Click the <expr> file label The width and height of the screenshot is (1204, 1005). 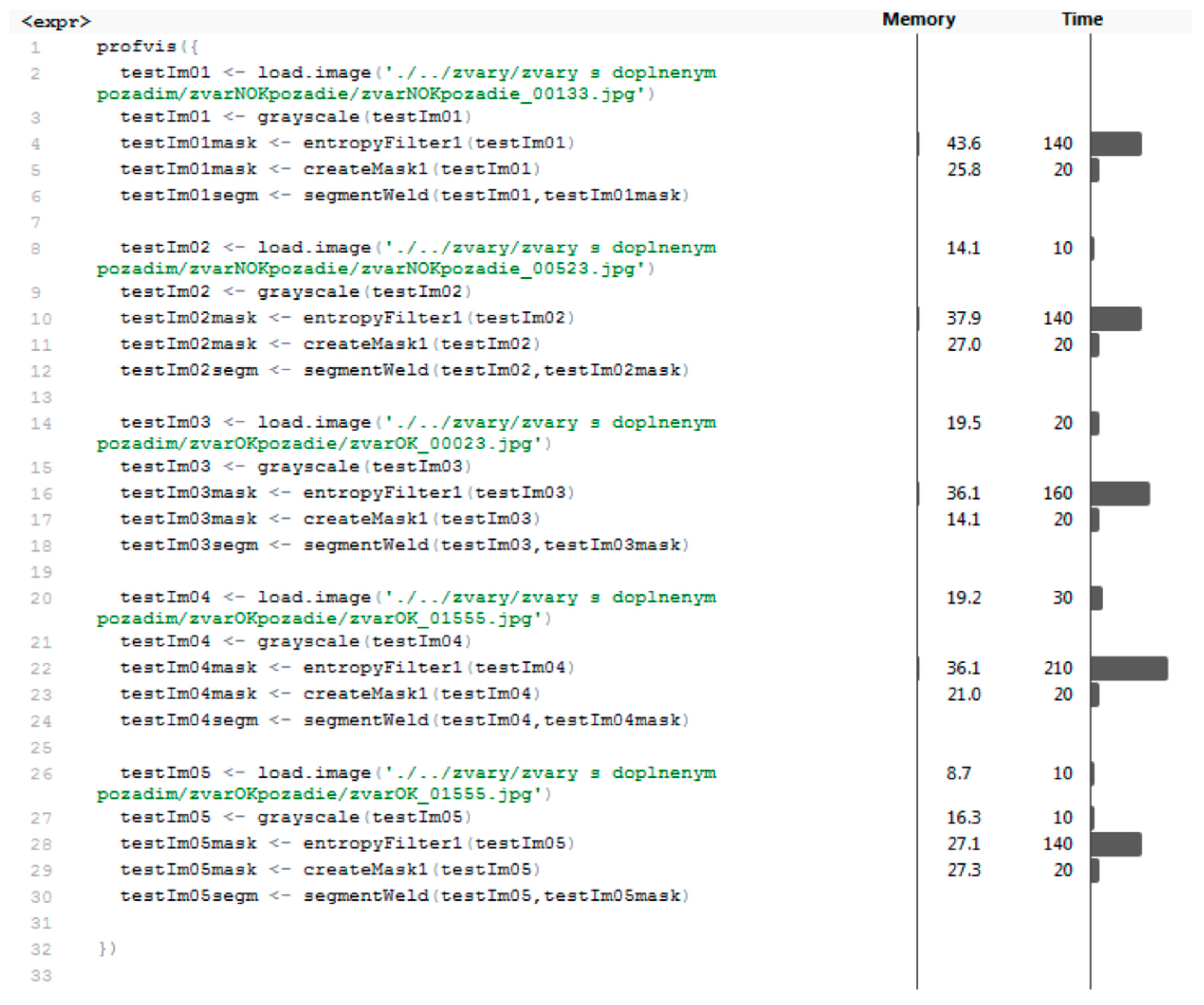(x=56, y=22)
